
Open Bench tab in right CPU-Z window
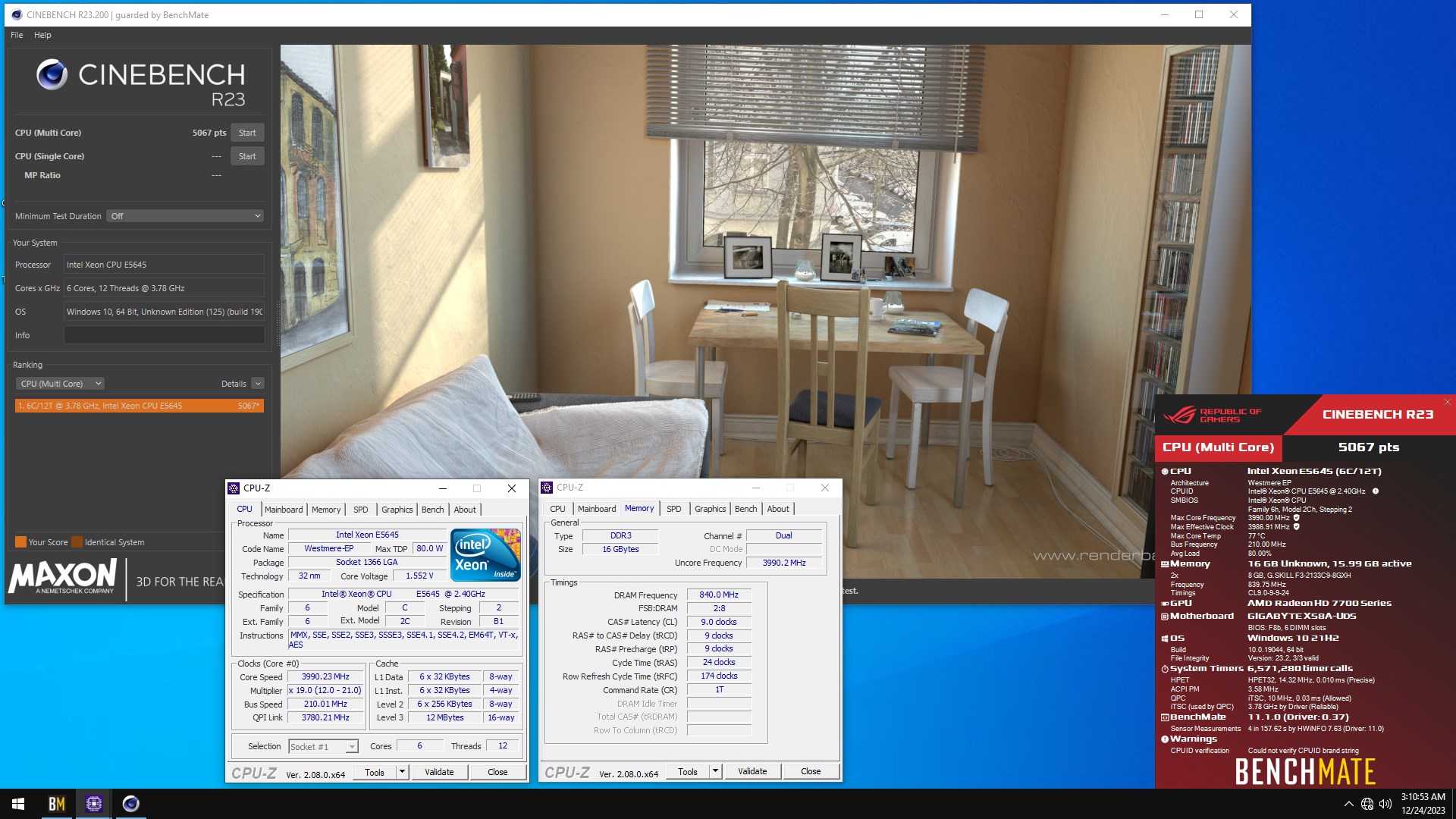coord(746,509)
